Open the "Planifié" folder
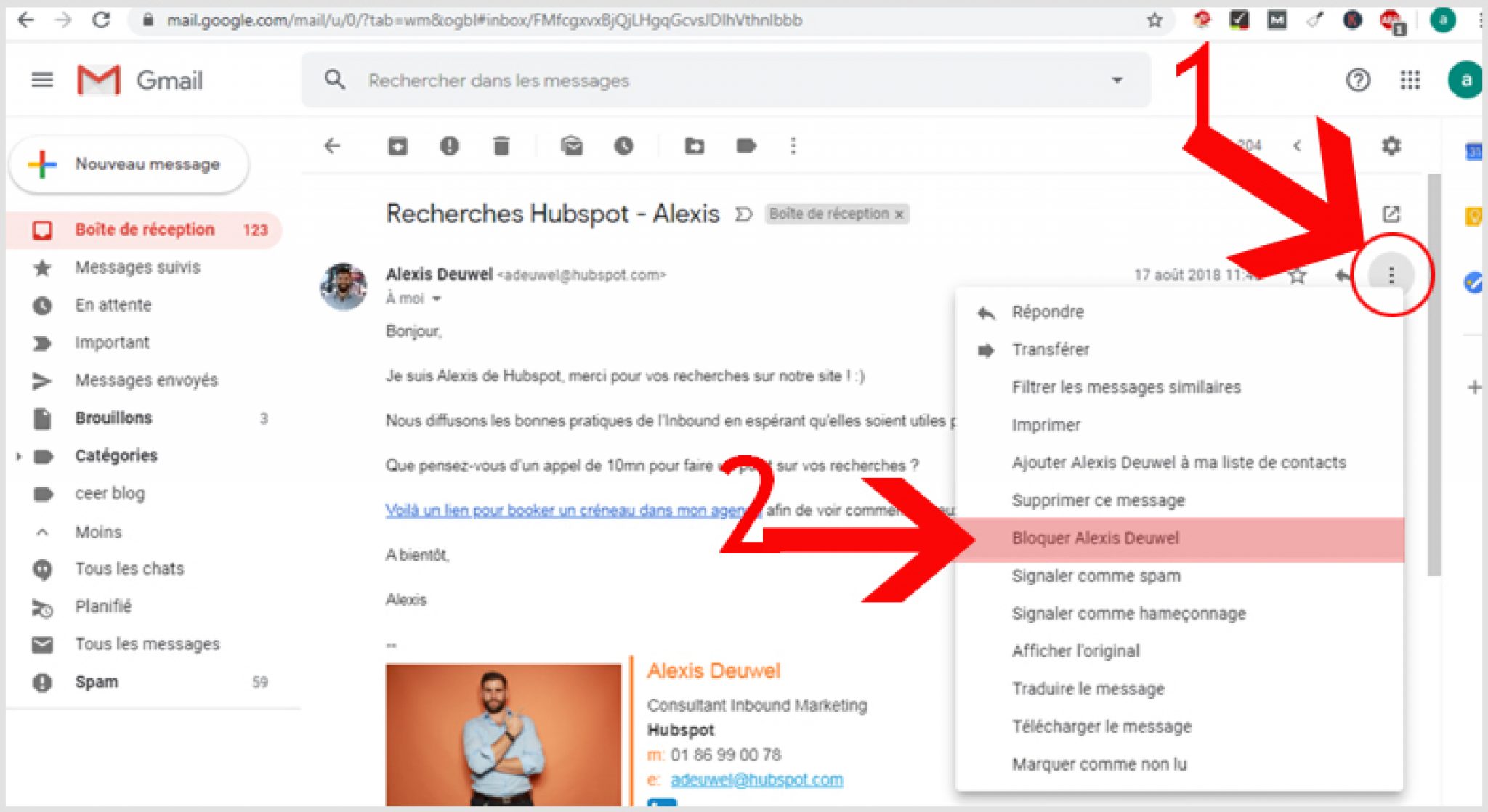1488x812 pixels. pos(144,606)
